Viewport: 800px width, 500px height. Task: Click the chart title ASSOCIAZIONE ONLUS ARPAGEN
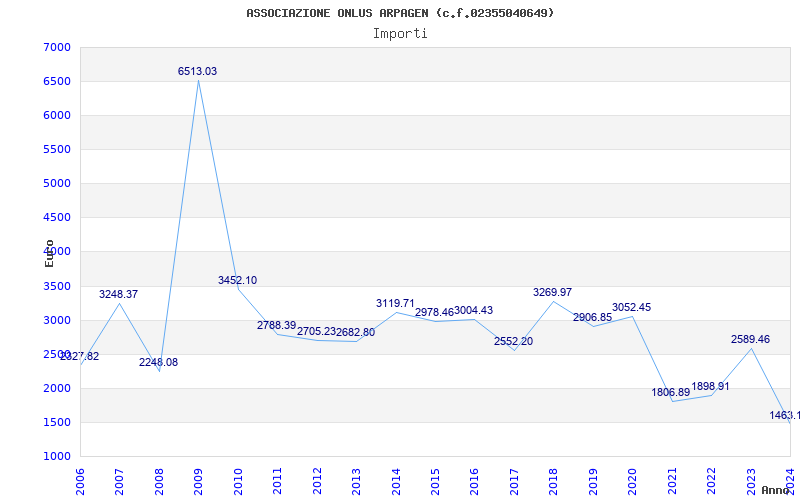[400, 13]
